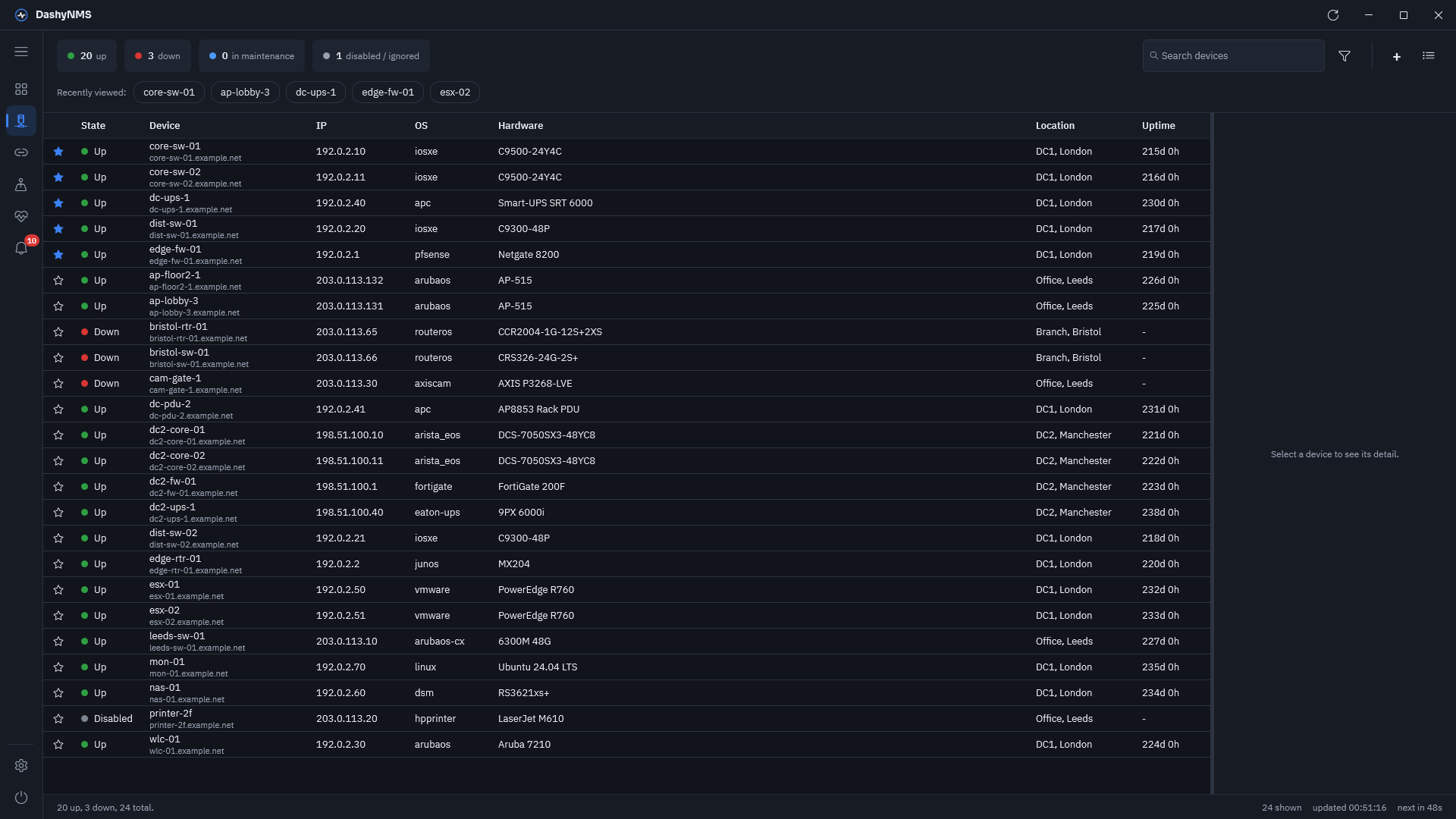Open the dashboard grid view icon
Viewport: 1456px width, 819px height.
21,89
